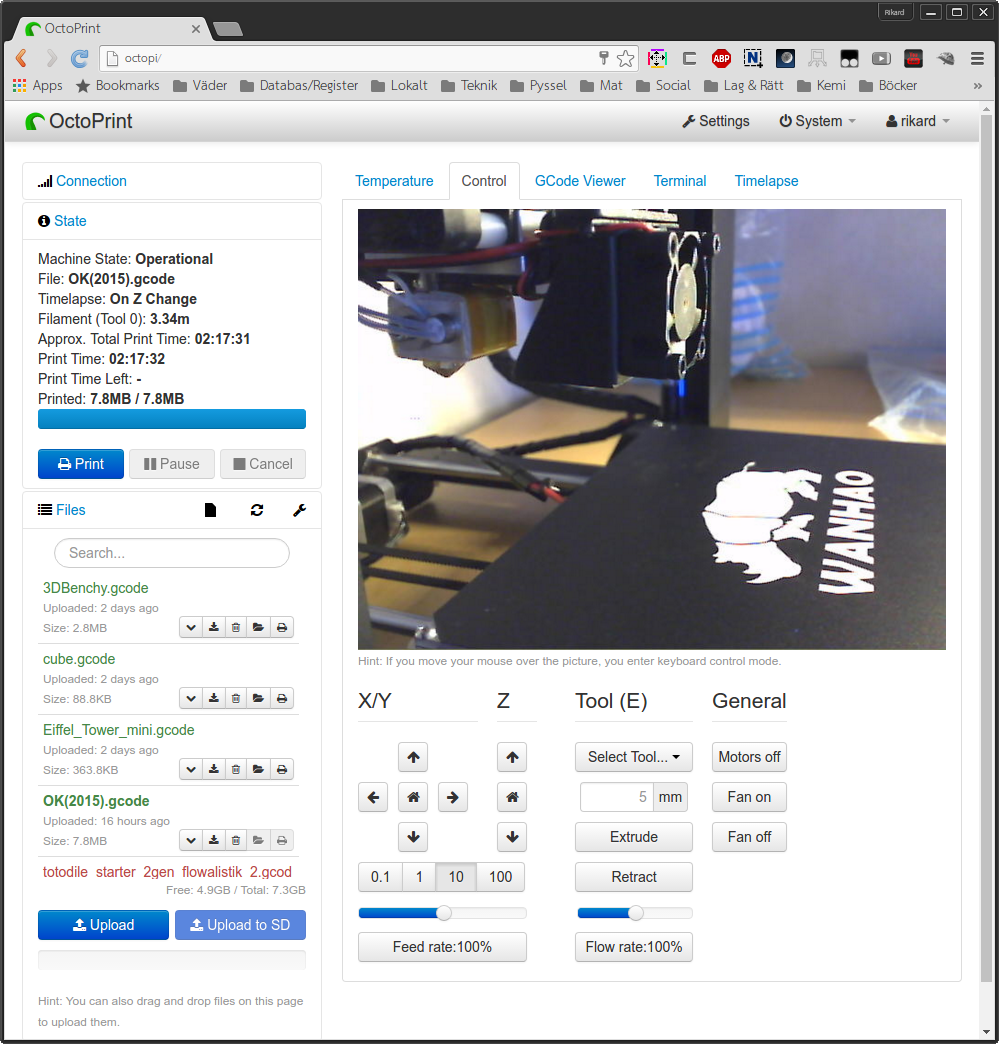The width and height of the screenshot is (999, 1044).
Task: Home the X/Y axes
Action: click(x=413, y=797)
